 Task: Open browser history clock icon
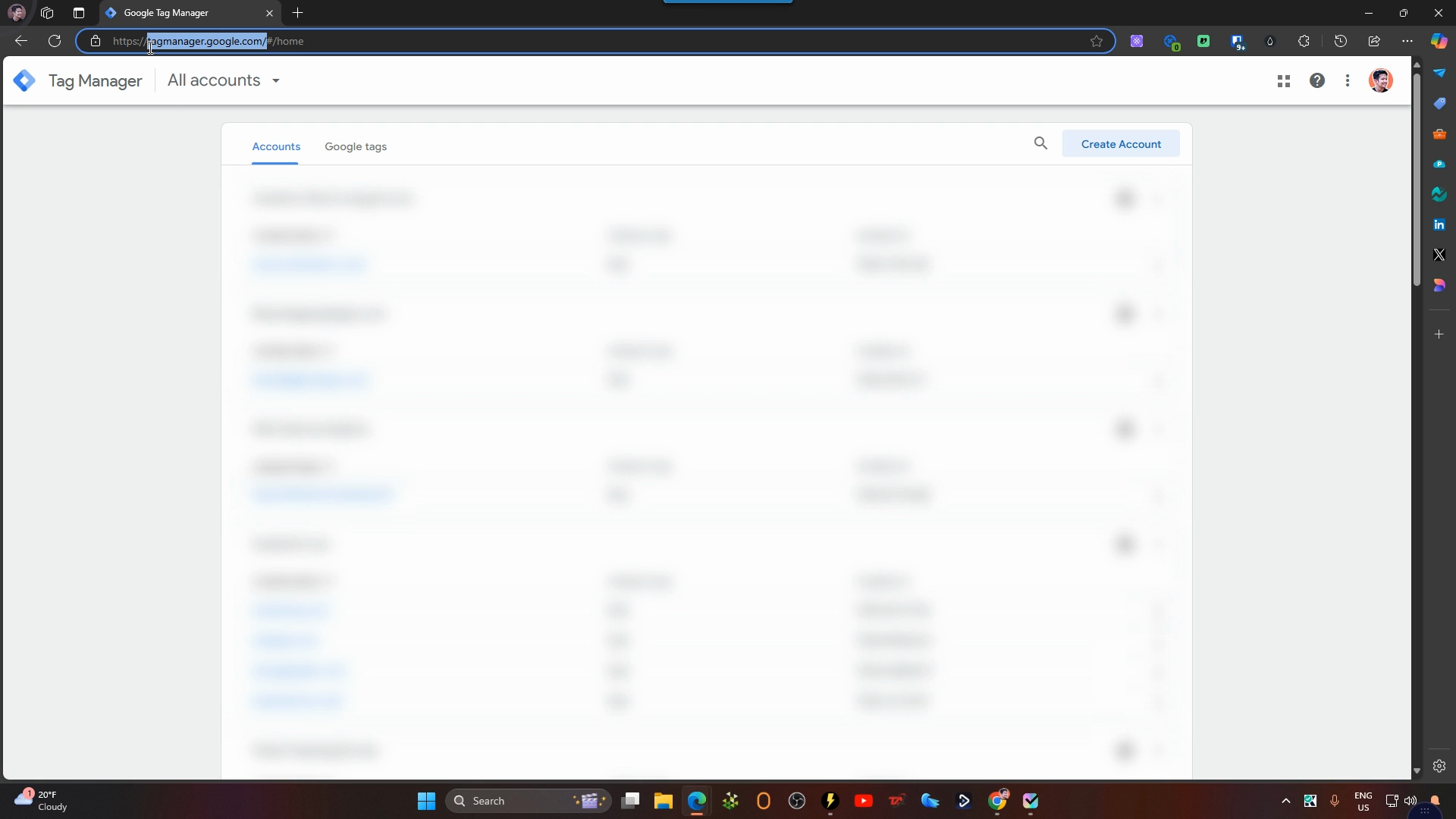(1341, 41)
